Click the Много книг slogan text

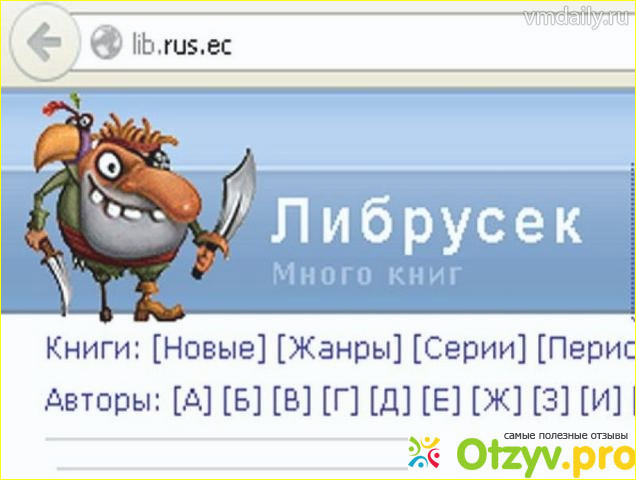[x=367, y=274]
